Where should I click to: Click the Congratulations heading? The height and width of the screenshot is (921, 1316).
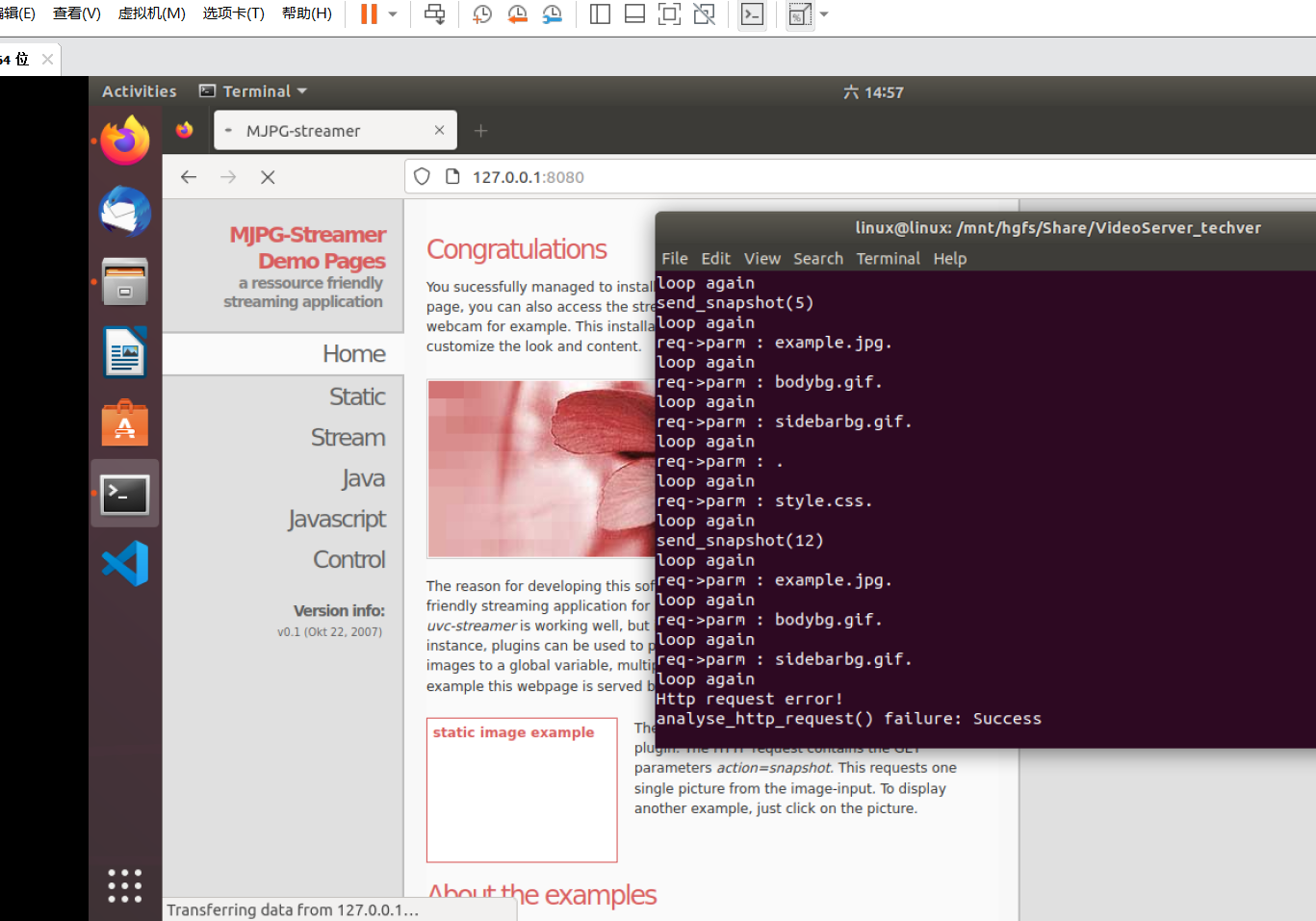click(517, 249)
